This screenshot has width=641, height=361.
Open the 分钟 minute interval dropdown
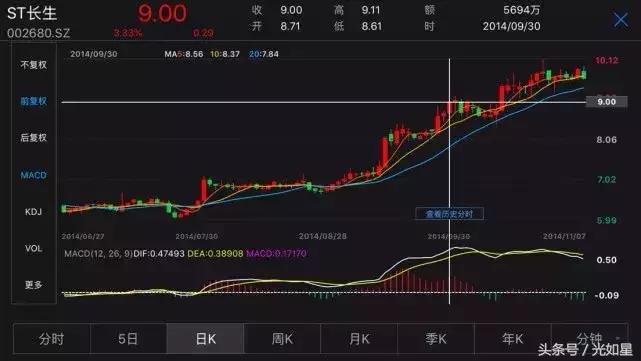pos(589,339)
